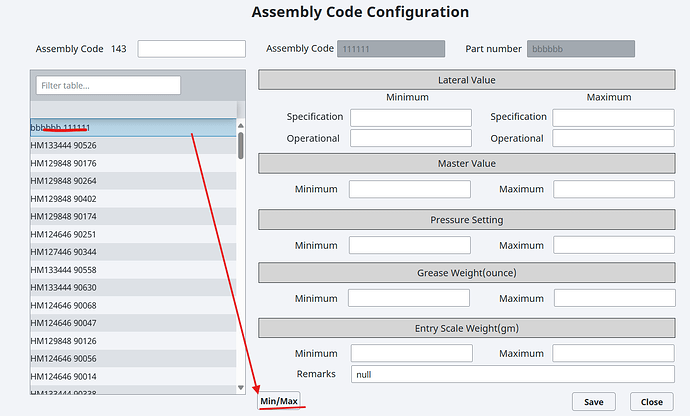Click Lateral Value Maximum Operational field
Image resolution: width=690 pixels, height=416 pixels.
tap(613, 139)
